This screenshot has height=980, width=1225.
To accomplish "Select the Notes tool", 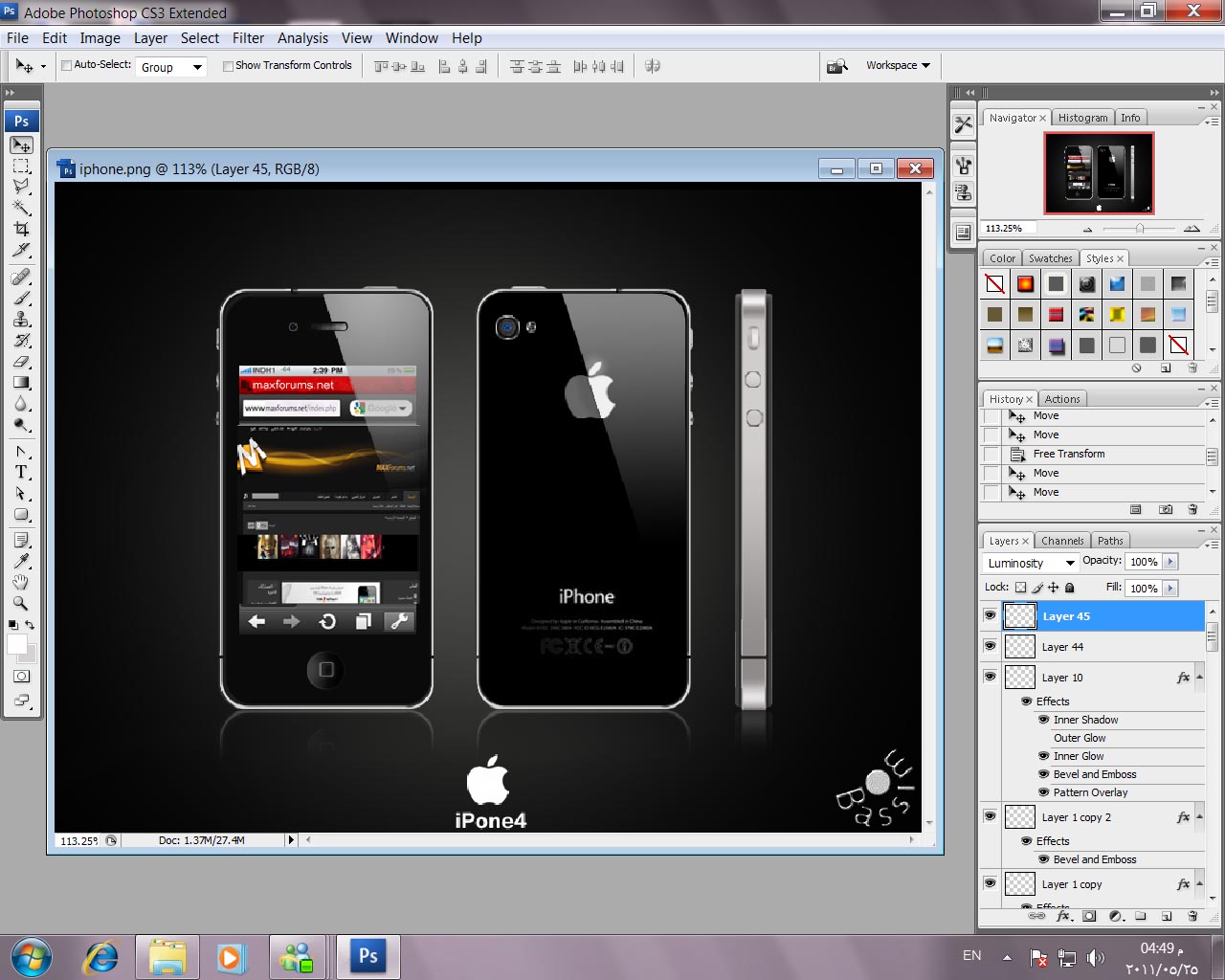I will pyautogui.click(x=21, y=541).
